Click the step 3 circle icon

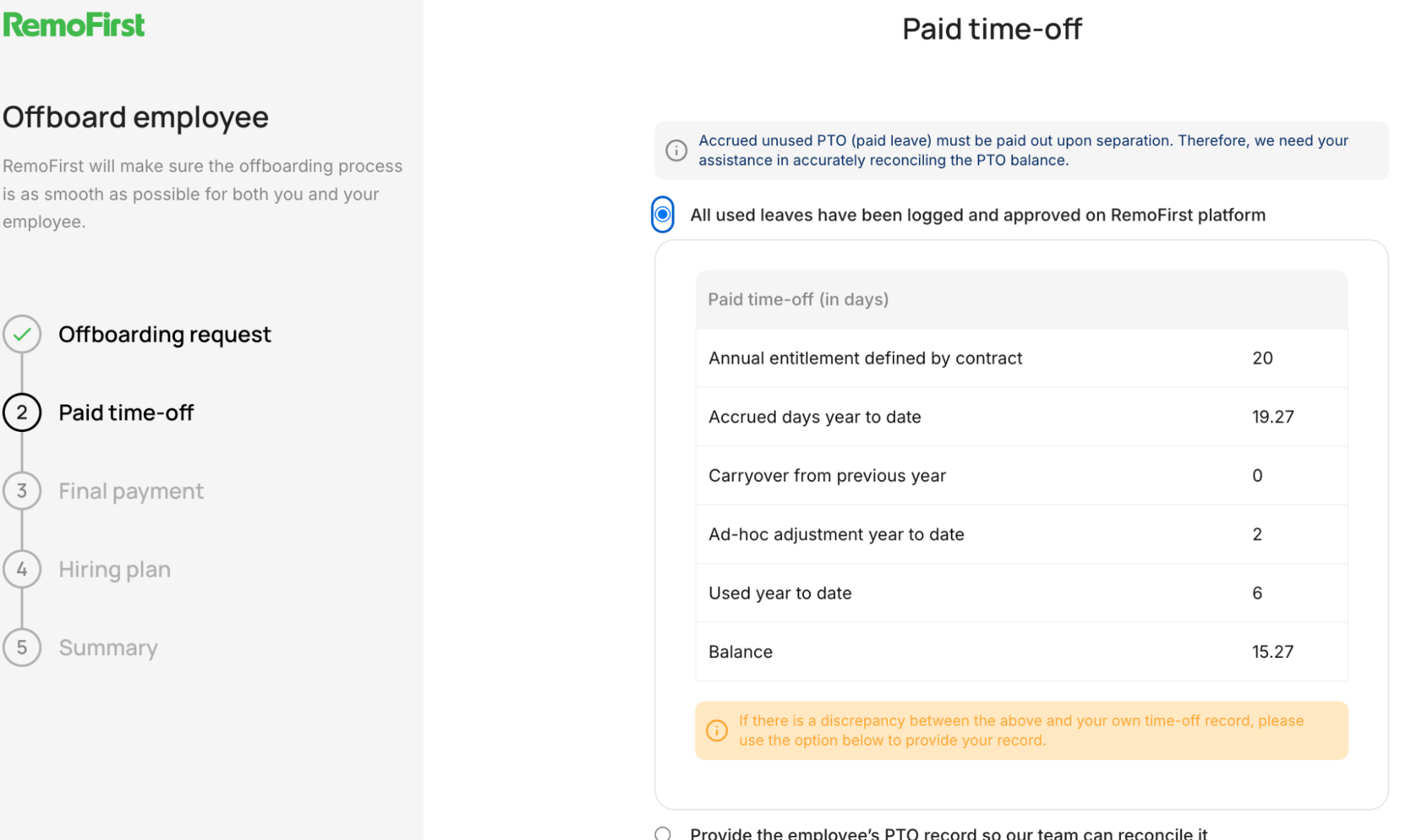click(x=22, y=491)
